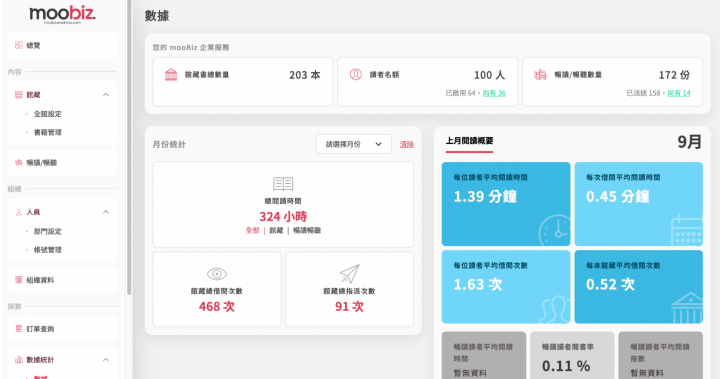Open 組織資料 sidebar item

click(62, 280)
